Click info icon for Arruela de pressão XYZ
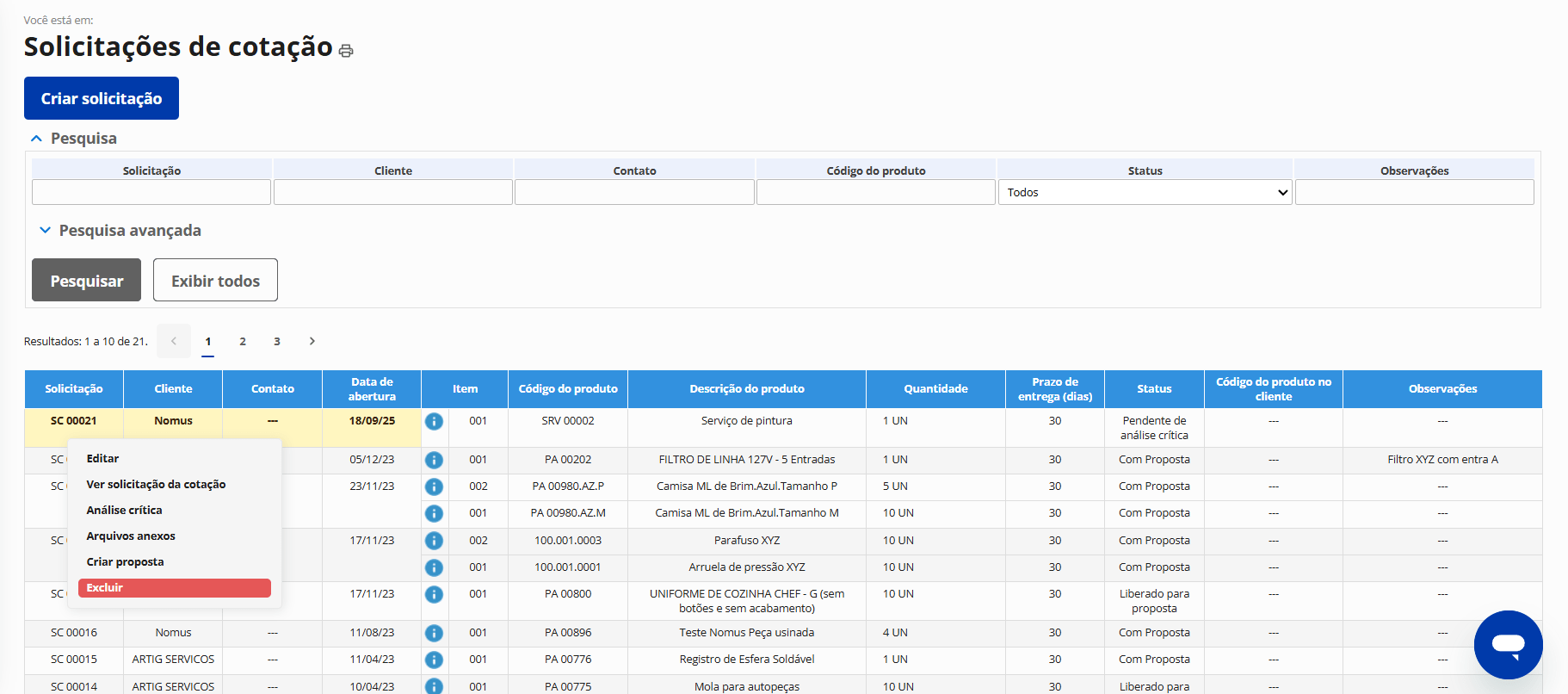This screenshot has width=1568, height=694. pyautogui.click(x=435, y=567)
